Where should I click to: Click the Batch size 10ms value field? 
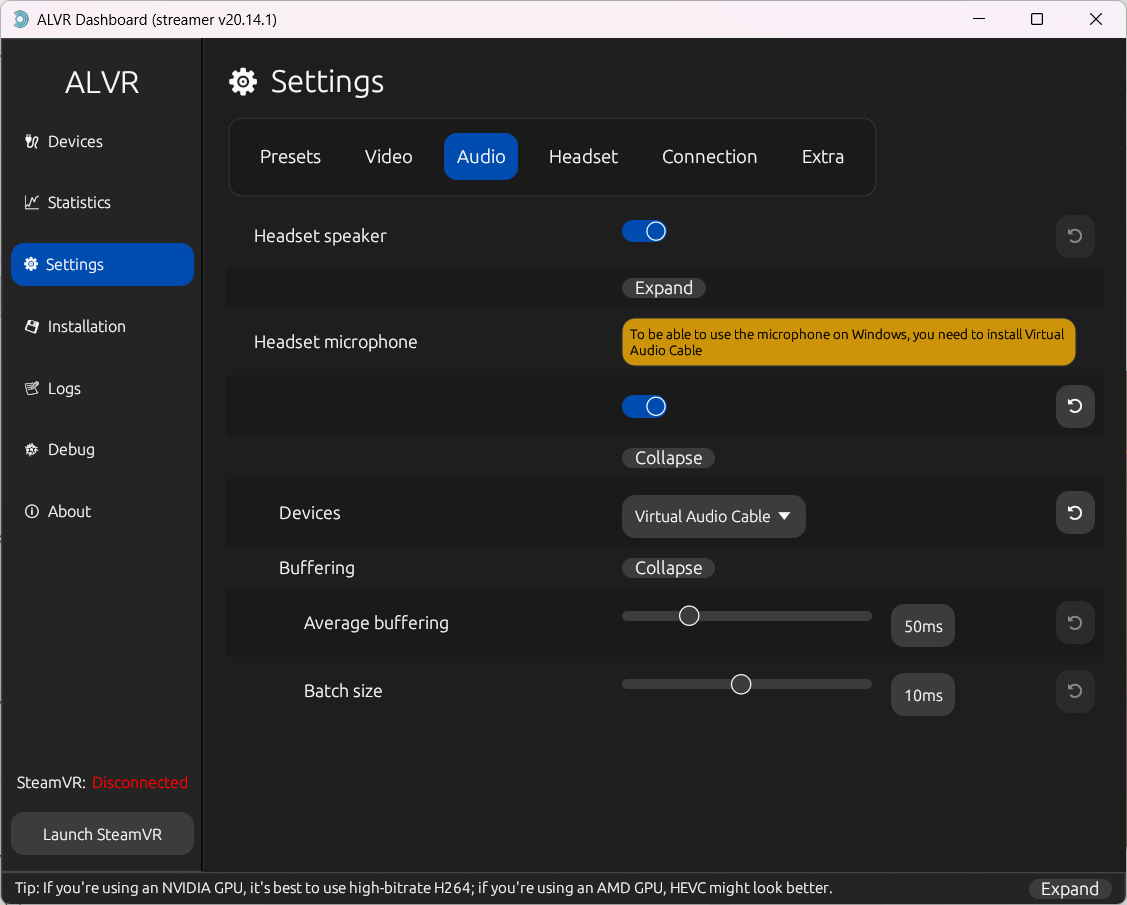coord(923,695)
